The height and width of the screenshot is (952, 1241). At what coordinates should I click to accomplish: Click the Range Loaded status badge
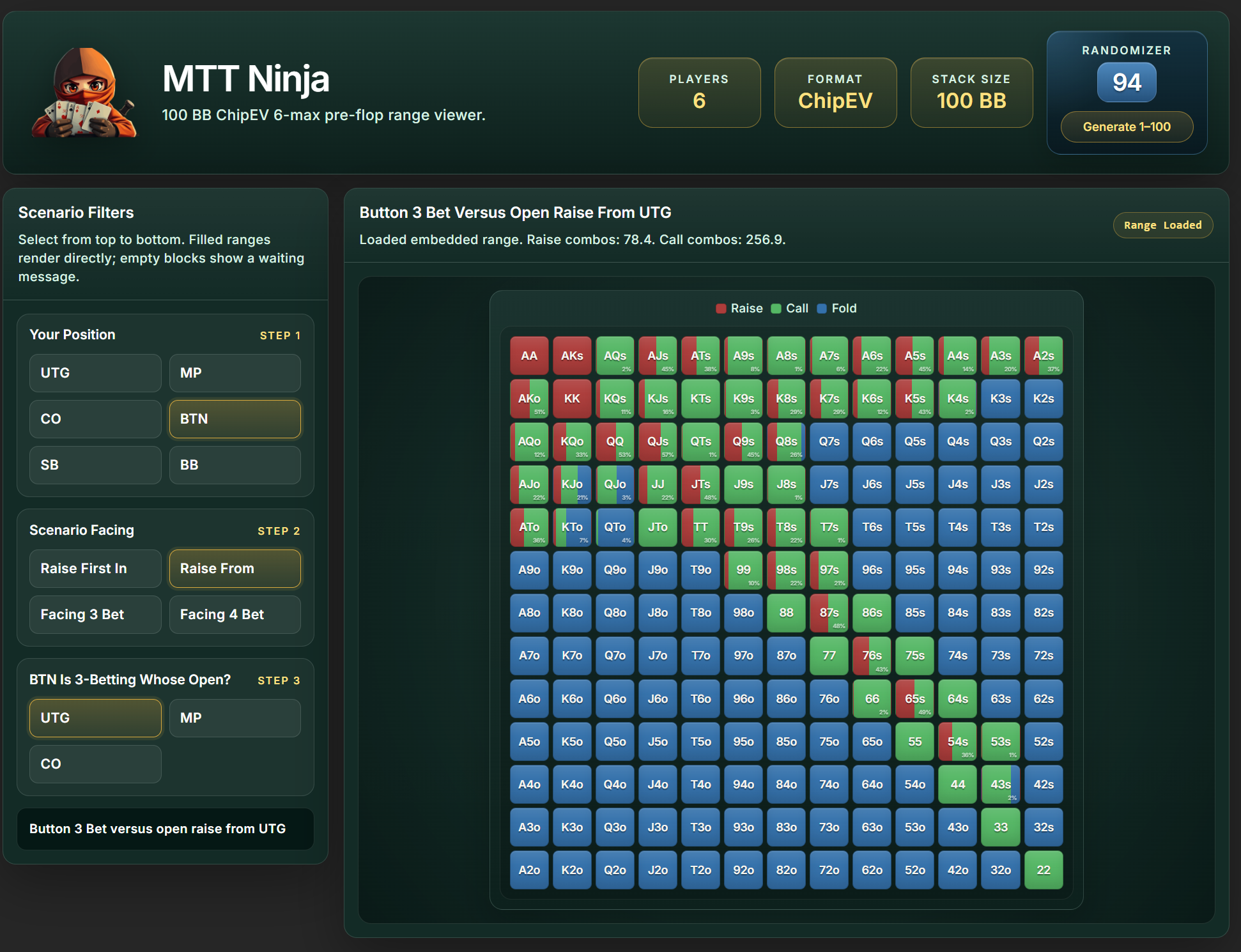1162,226
